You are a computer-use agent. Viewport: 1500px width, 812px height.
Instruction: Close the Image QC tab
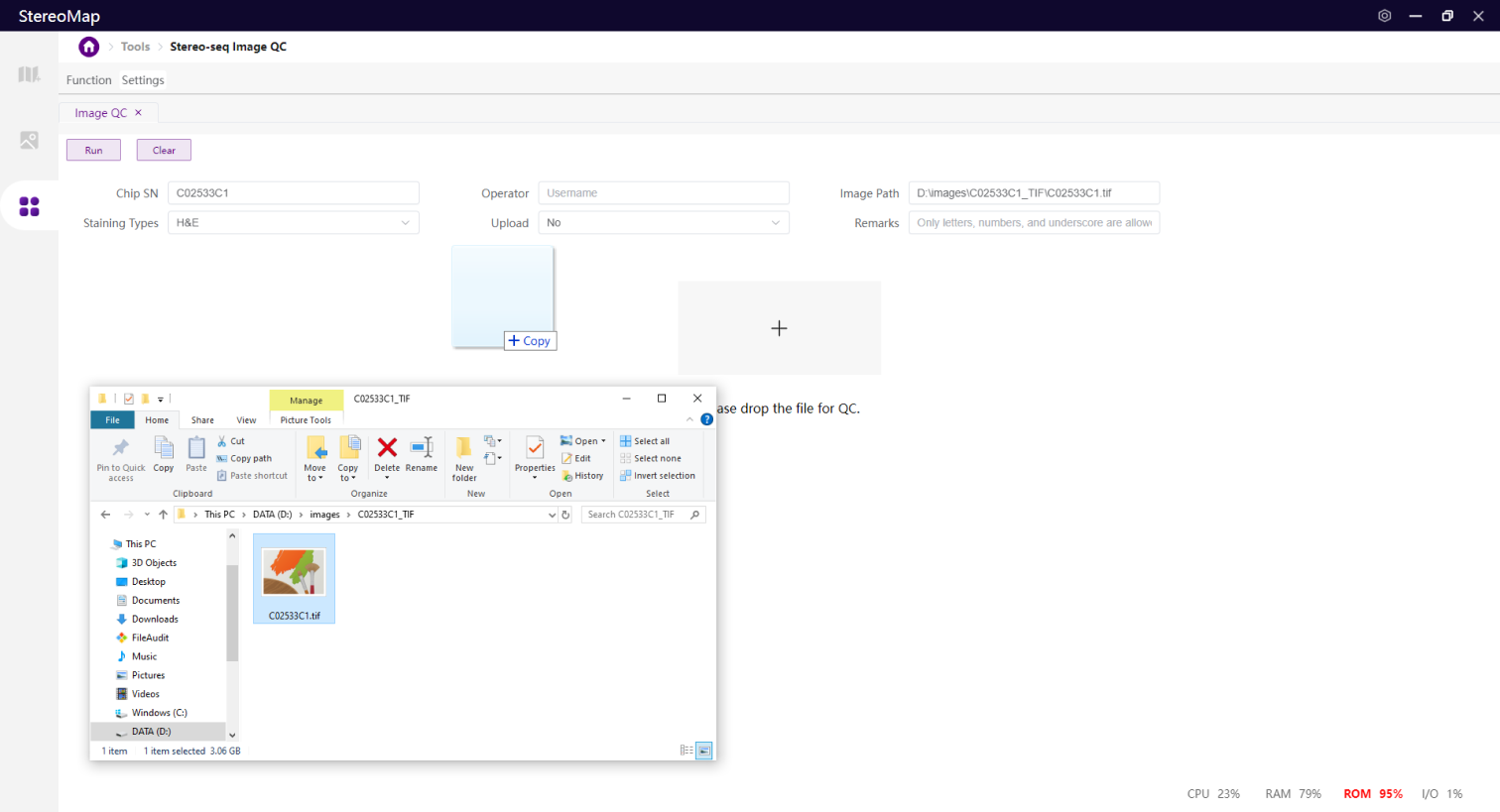tap(138, 113)
